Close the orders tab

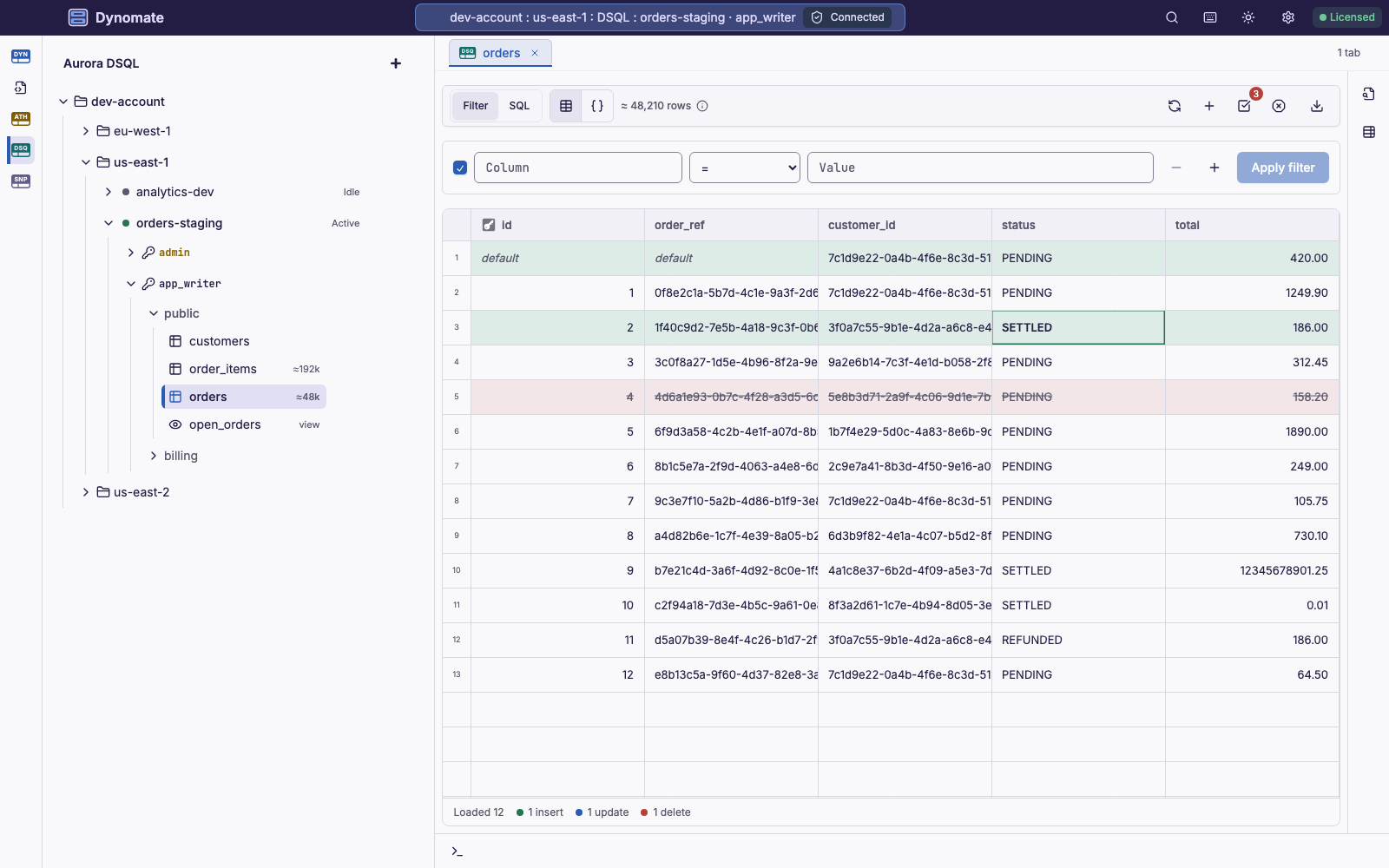pos(535,53)
